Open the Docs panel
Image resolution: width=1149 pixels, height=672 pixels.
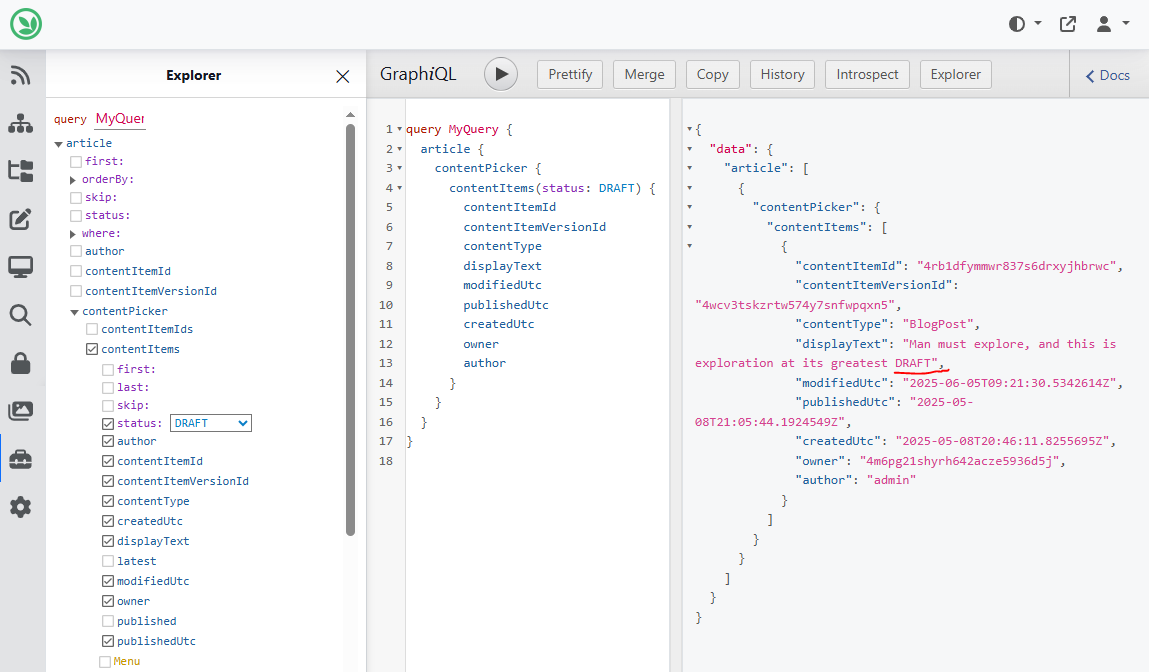coord(1107,75)
